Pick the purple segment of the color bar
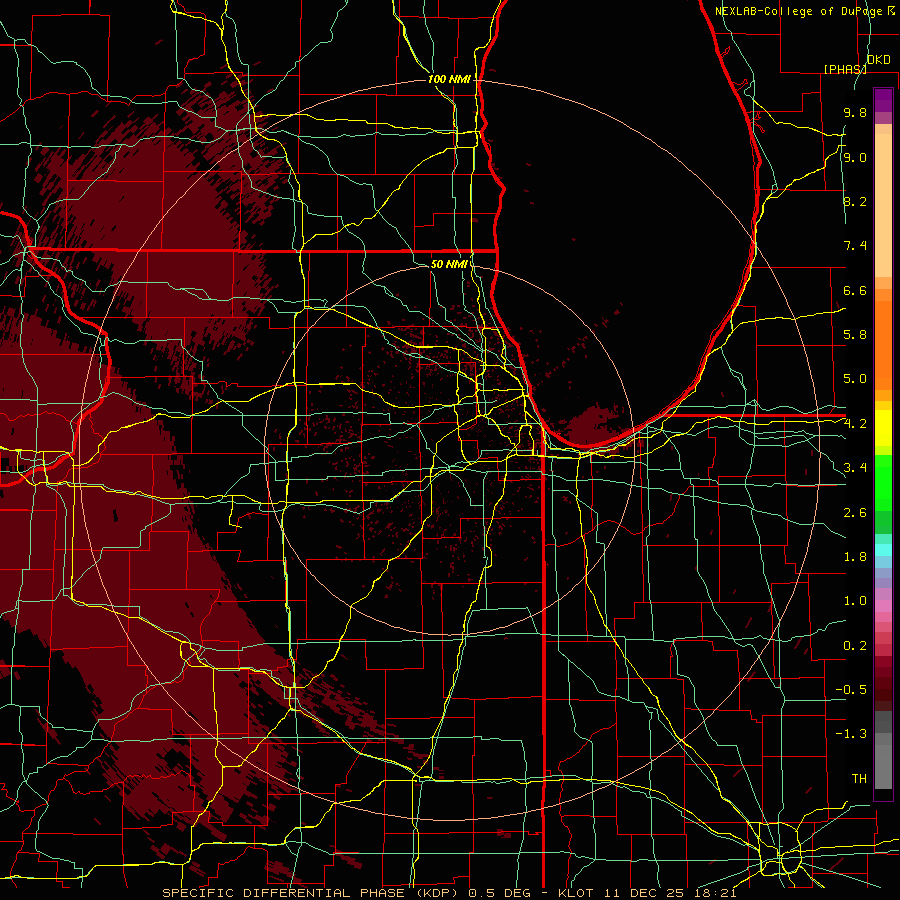 click(883, 101)
